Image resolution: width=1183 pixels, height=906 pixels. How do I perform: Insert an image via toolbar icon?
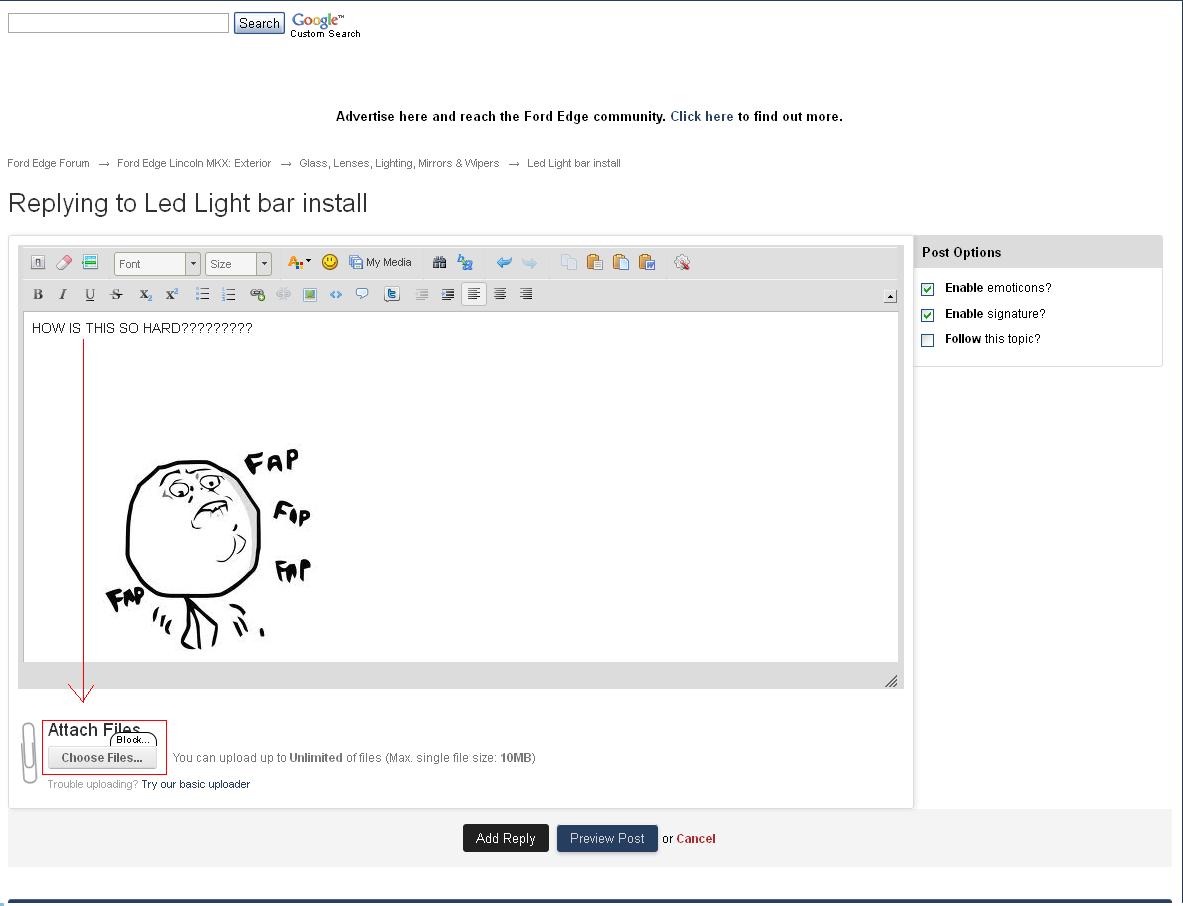310,294
